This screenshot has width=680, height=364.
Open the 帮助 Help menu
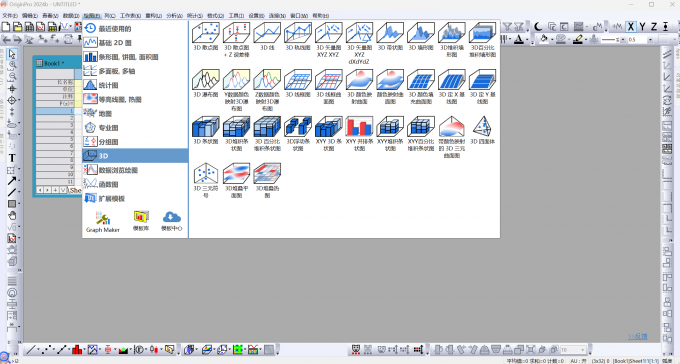click(x=320, y=16)
